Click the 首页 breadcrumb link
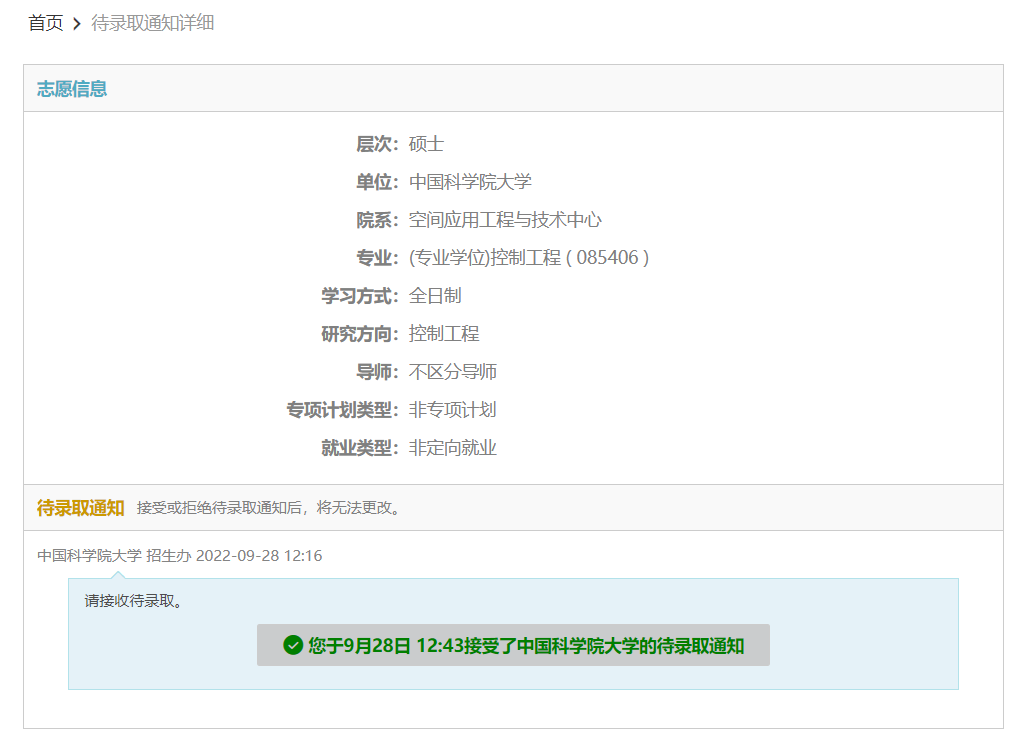The image size is (1023, 743). point(45,23)
